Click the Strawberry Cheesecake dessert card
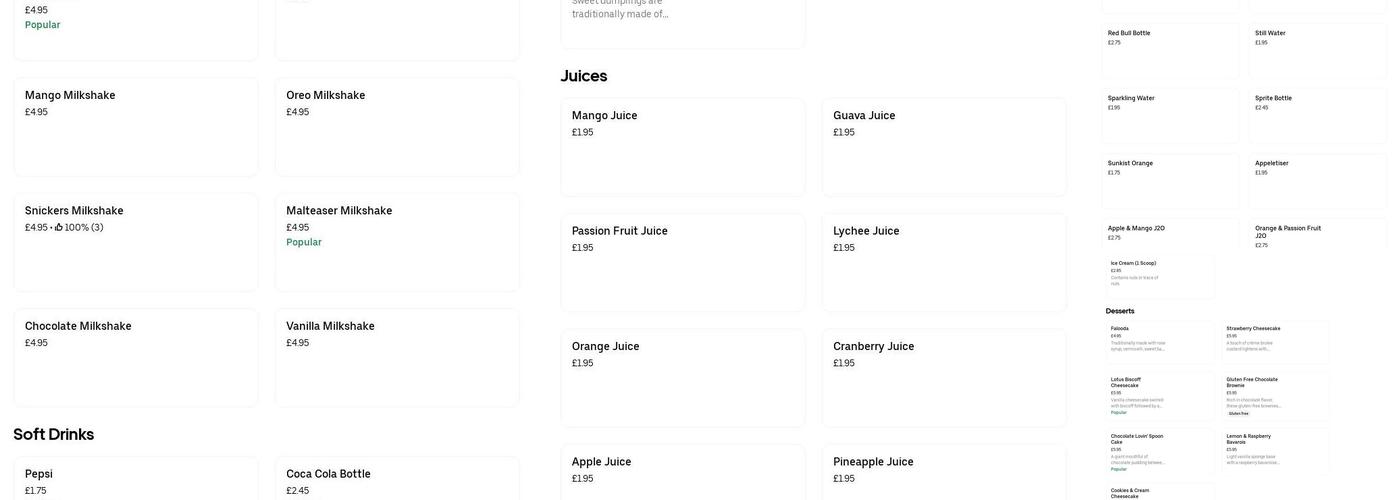The height and width of the screenshot is (500, 1400). [1277, 341]
